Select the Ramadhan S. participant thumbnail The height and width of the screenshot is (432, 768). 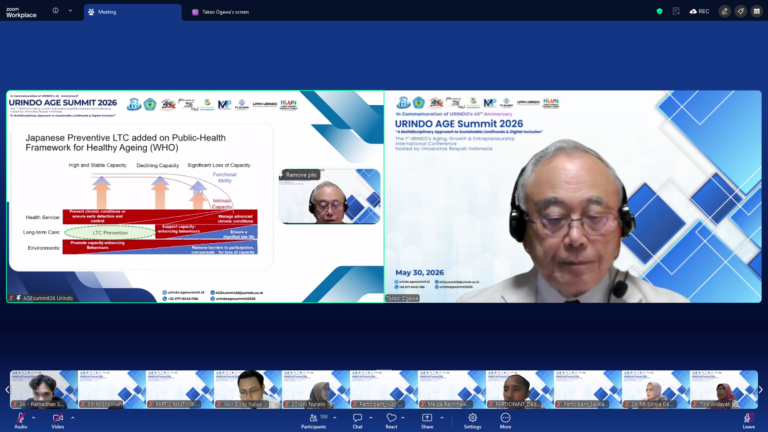pyautogui.click(x=44, y=389)
